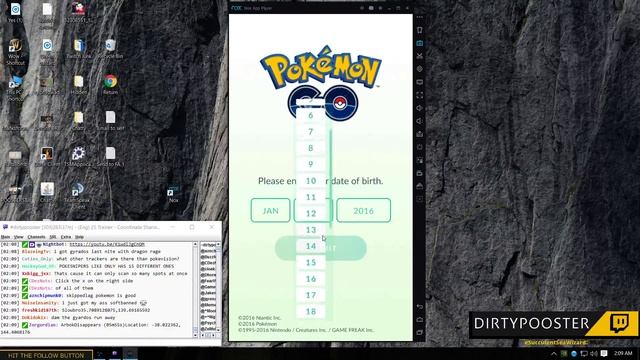The image size is (640, 360).
Task: Click the Android home icon in Nox
Action: coord(420,320)
